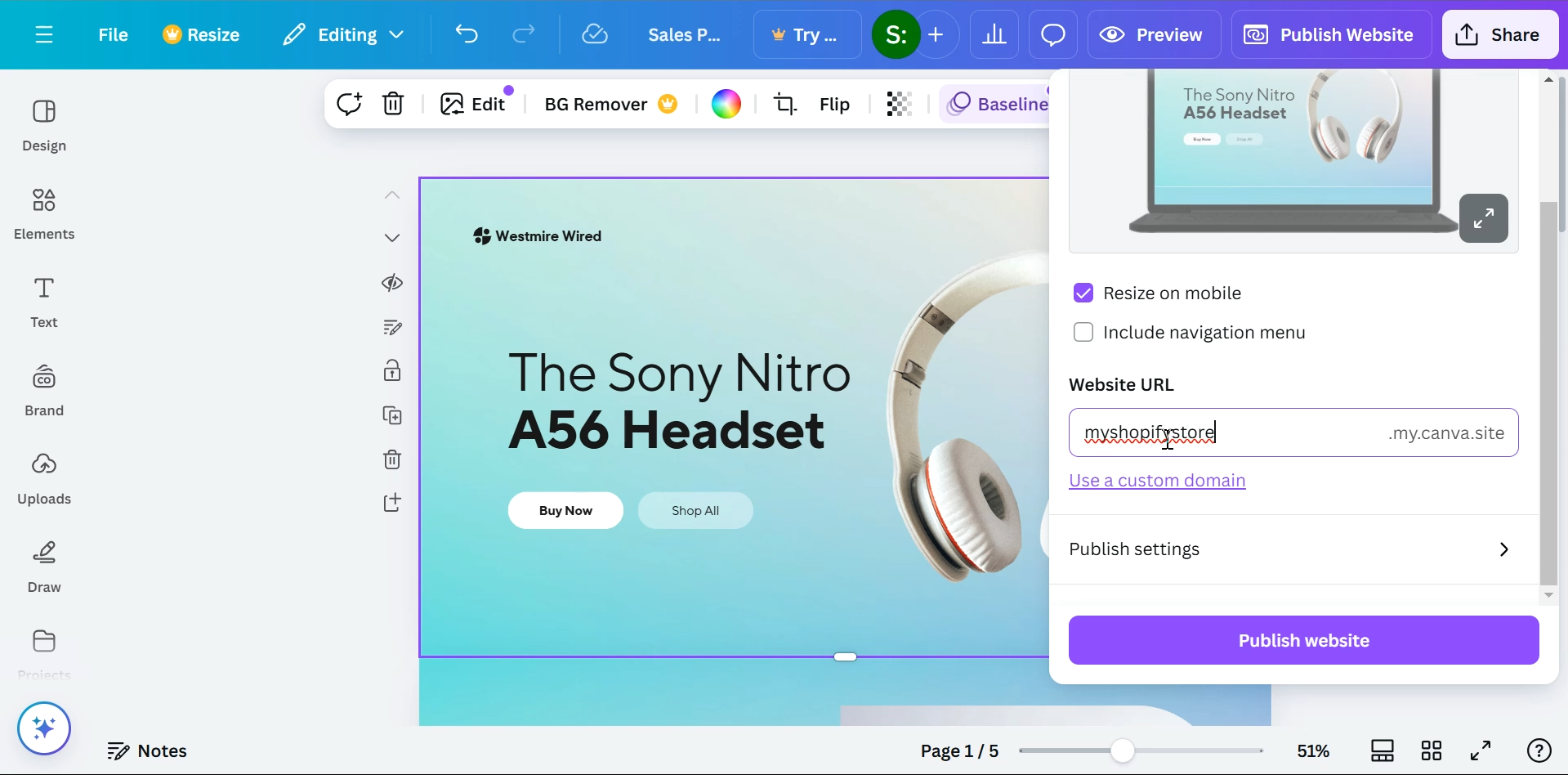Click Edit image in toolbar
1568x775 pixels.
point(474,104)
